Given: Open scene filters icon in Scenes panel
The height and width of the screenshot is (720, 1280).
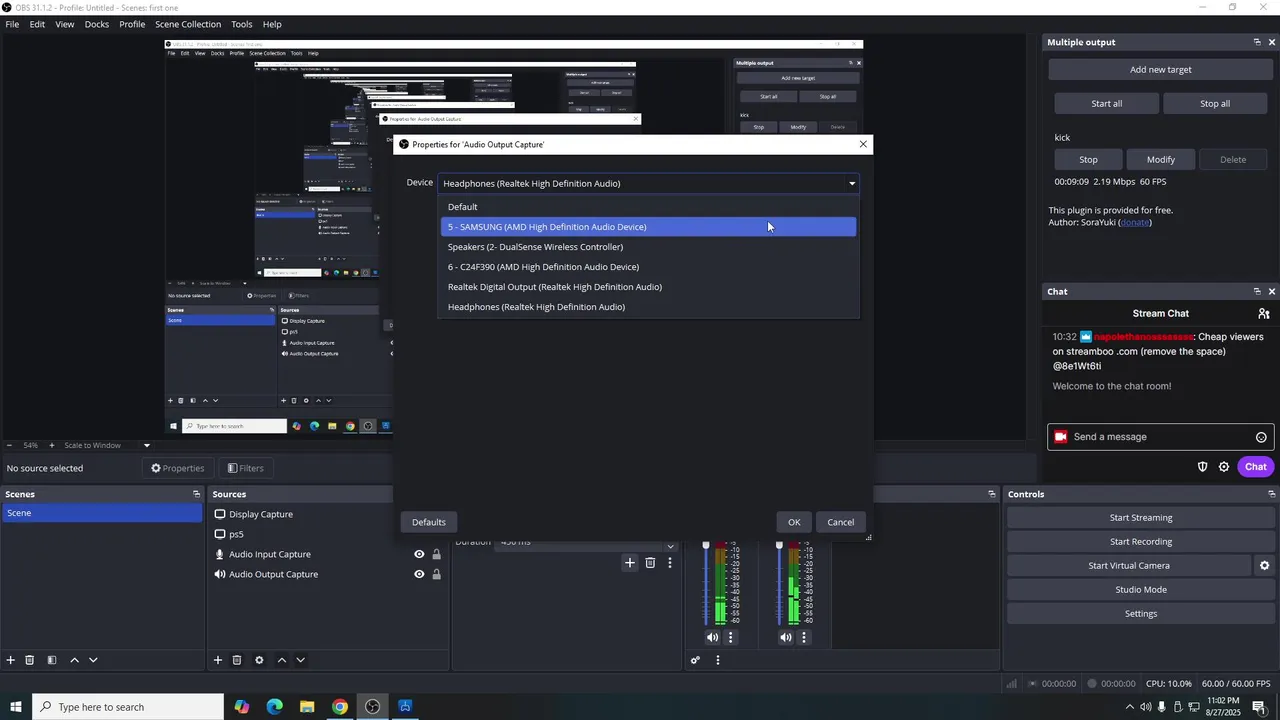Looking at the screenshot, I should 52,660.
